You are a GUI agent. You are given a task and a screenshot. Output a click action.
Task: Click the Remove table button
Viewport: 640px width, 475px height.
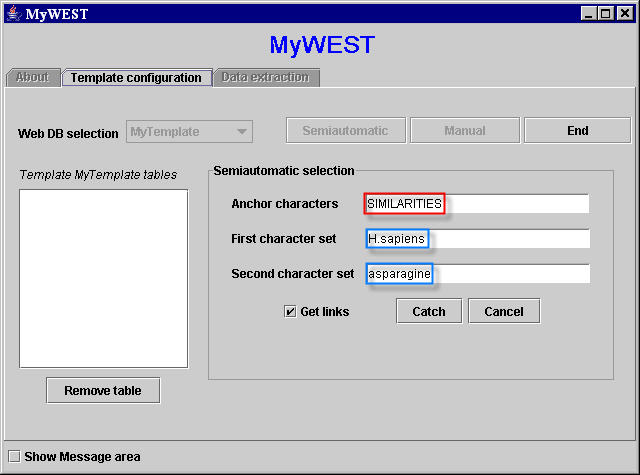pos(103,391)
